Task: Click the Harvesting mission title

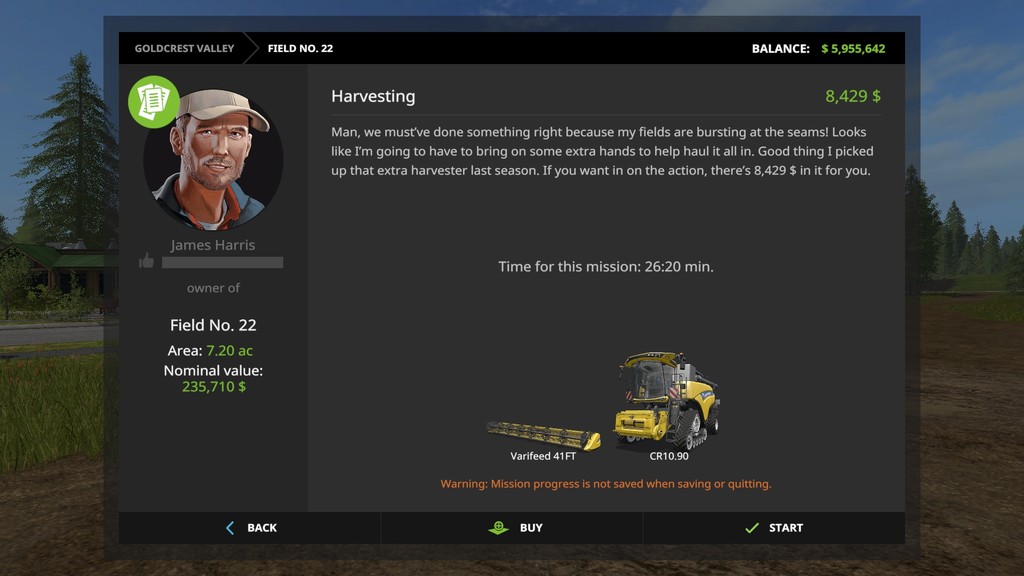Action: tap(373, 96)
